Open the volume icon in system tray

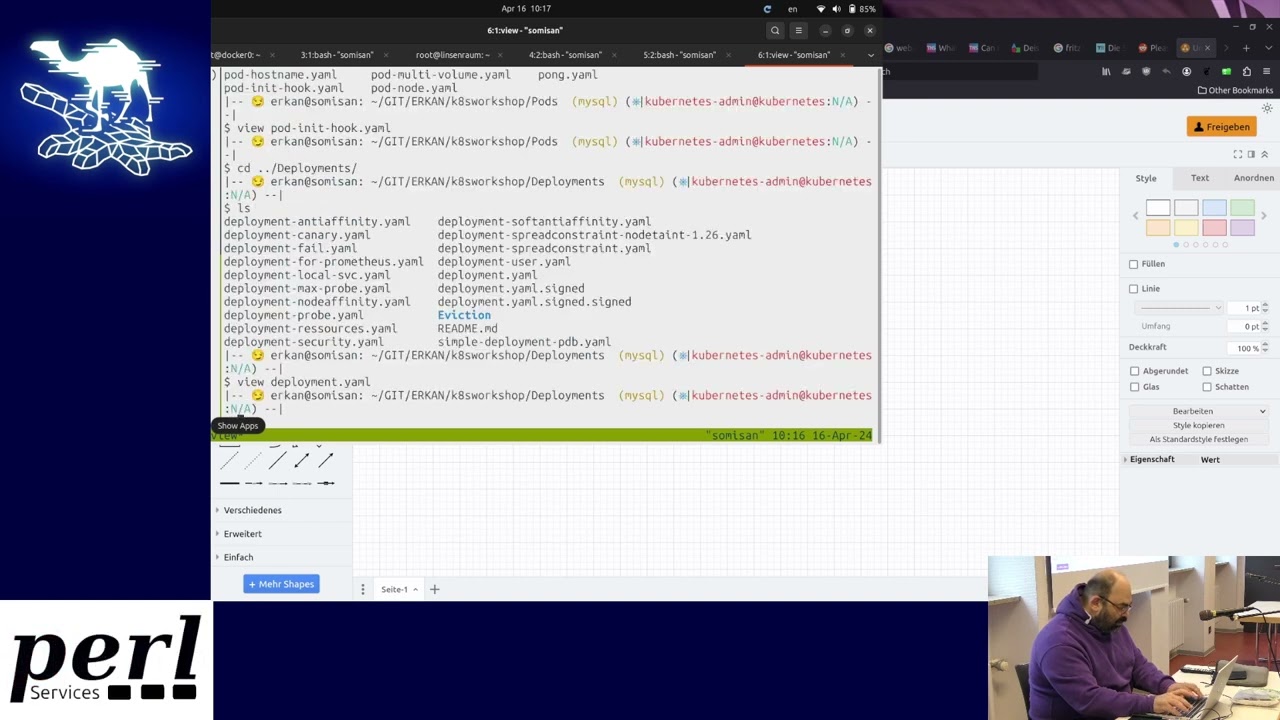pos(837,9)
